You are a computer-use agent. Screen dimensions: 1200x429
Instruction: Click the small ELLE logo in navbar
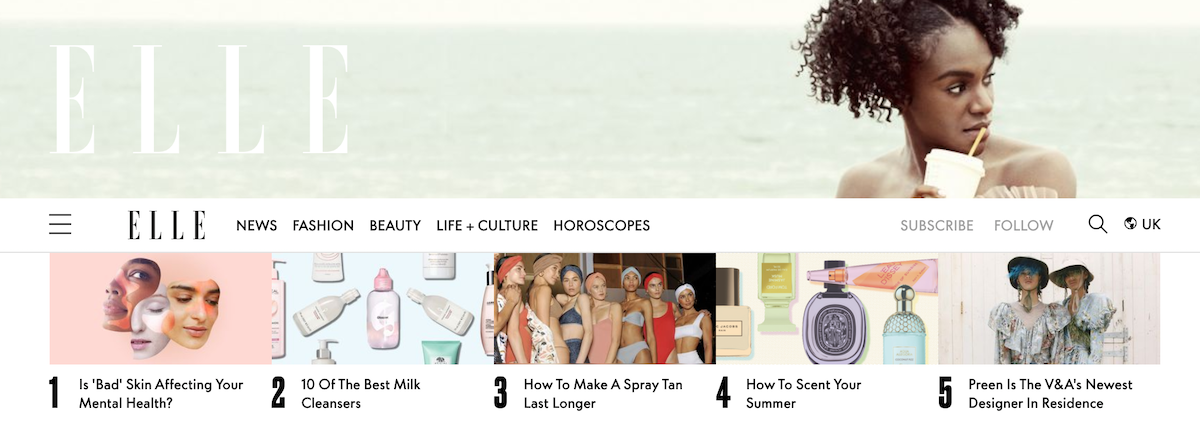click(x=167, y=225)
